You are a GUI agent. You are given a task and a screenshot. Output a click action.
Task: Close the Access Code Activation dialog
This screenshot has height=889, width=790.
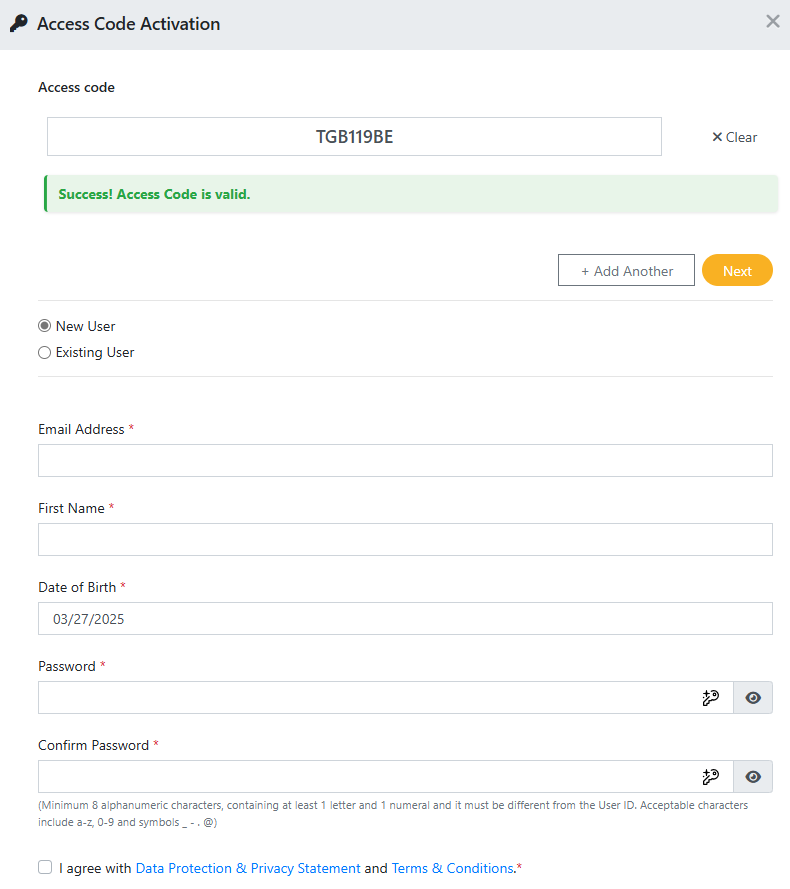pos(772,21)
